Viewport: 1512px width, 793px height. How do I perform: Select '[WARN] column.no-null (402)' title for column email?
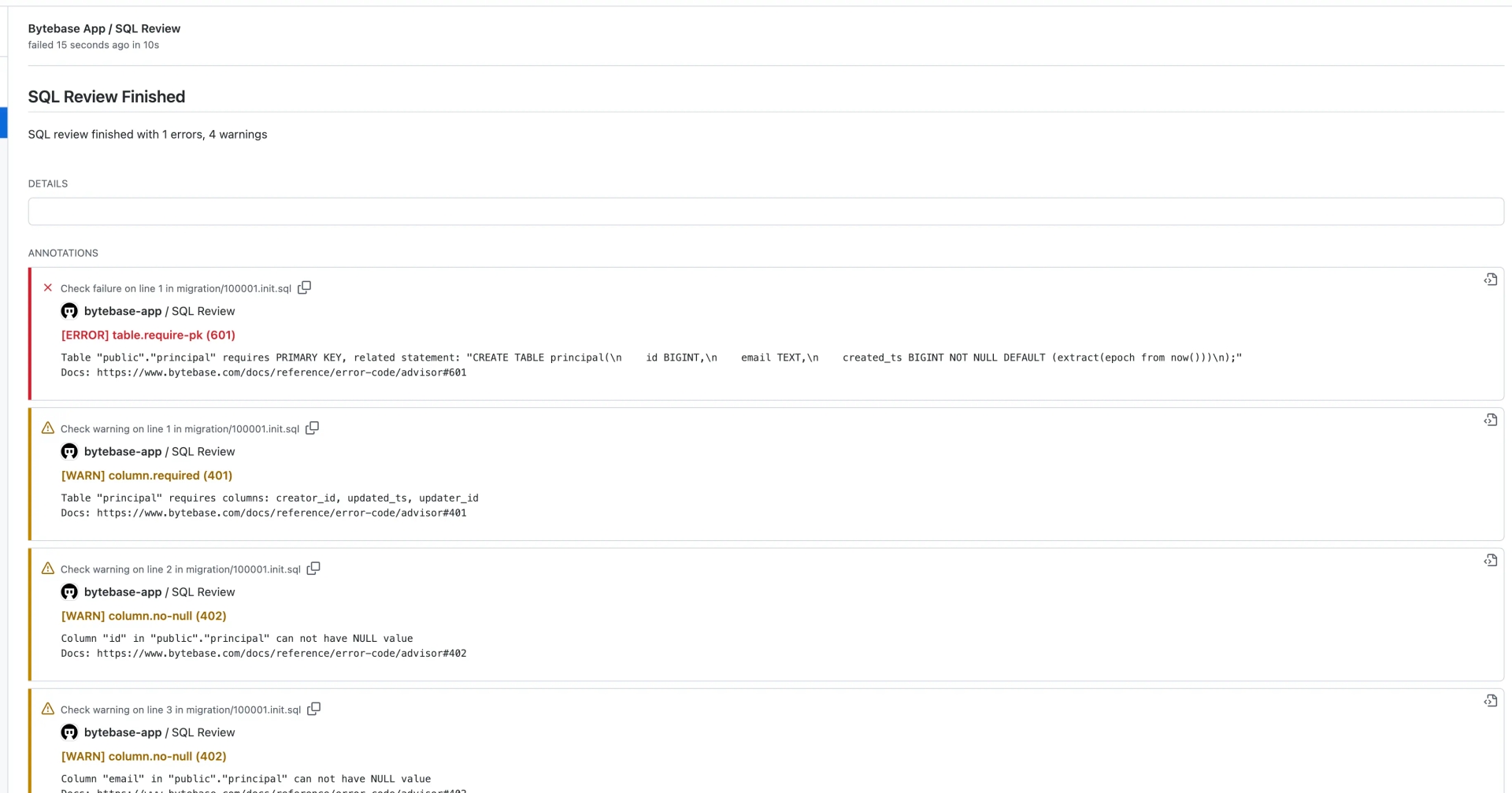coord(143,756)
